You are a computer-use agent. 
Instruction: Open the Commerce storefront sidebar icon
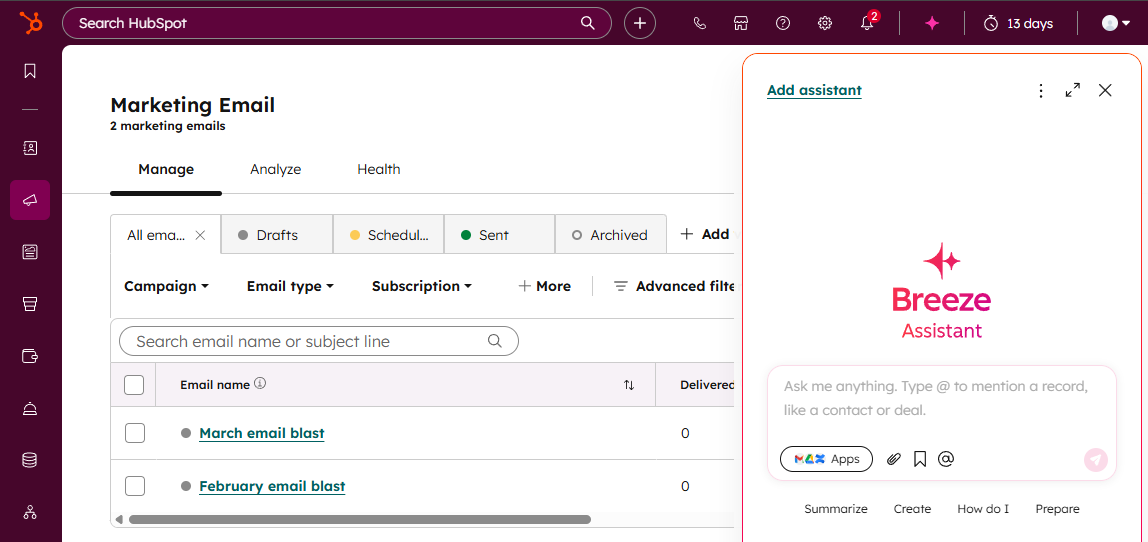pos(30,304)
